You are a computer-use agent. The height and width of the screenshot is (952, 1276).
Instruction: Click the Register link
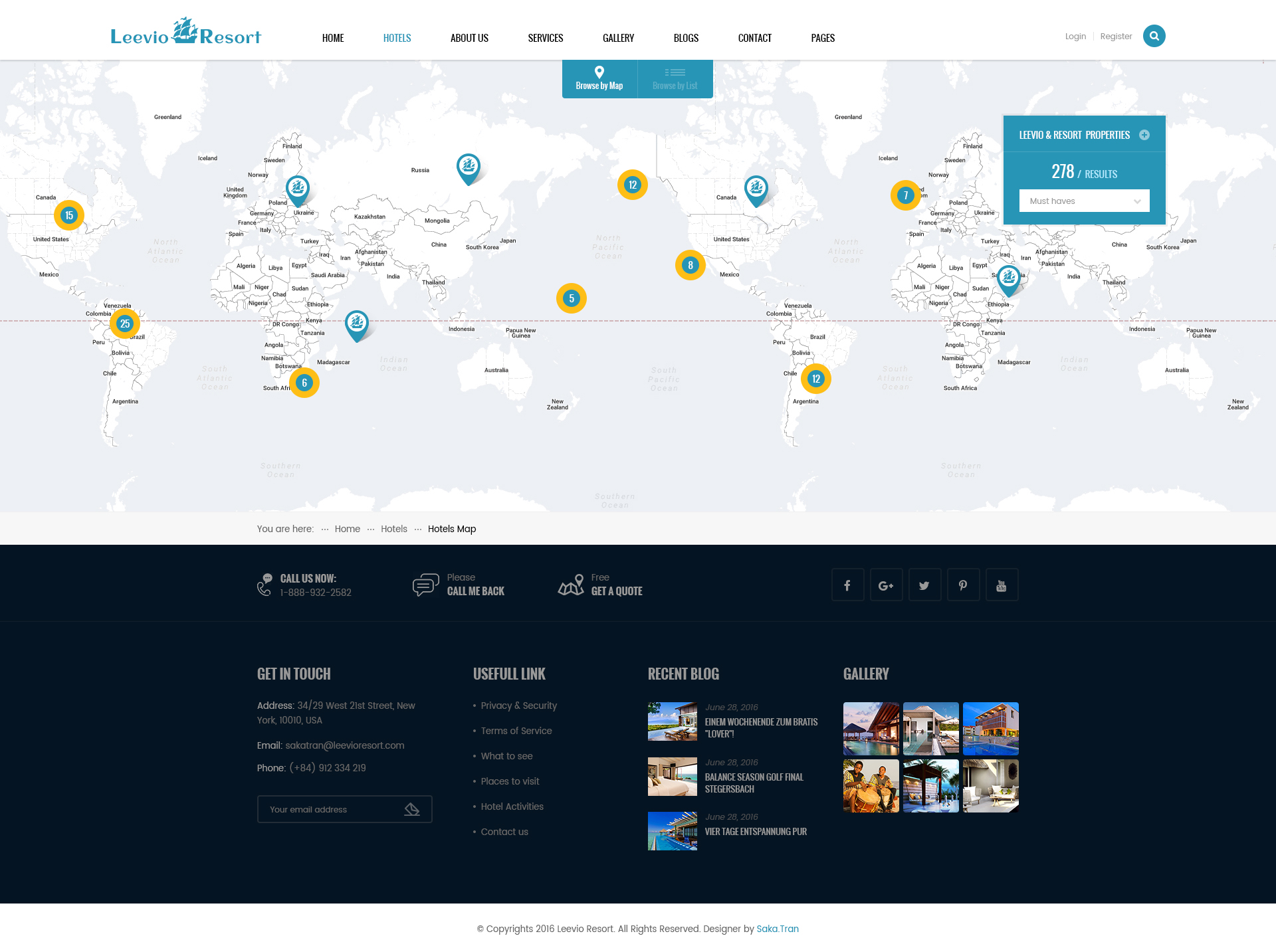(x=1116, y=37)
